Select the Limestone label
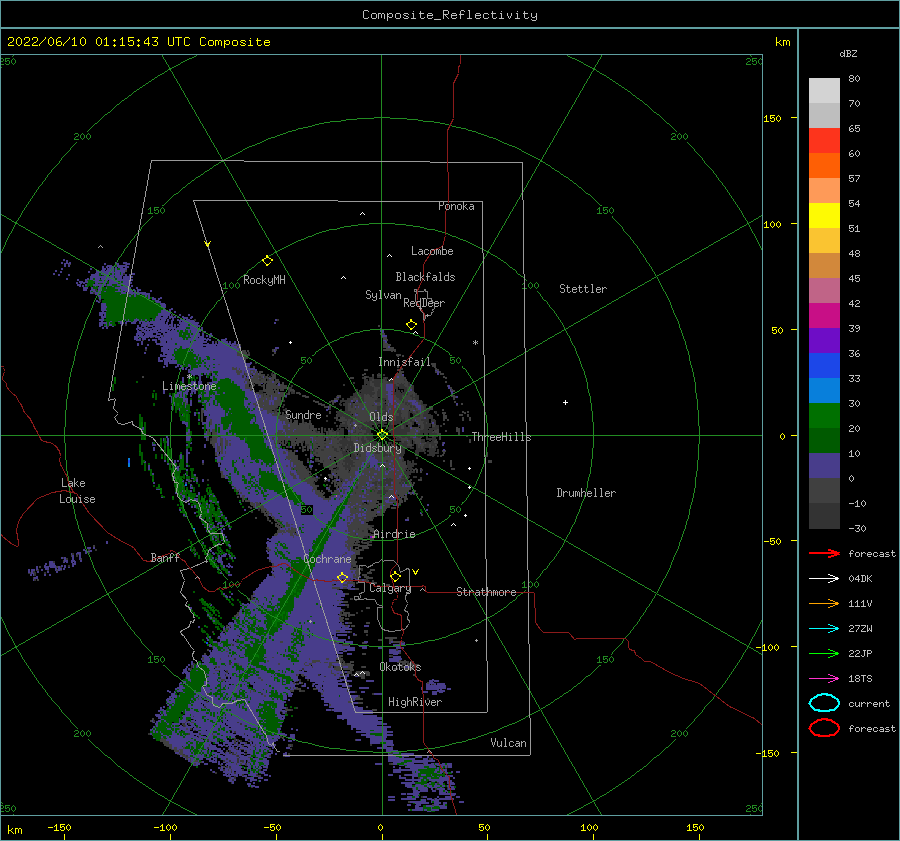Screen dimensions: 900x841 (x=189, y=386)
